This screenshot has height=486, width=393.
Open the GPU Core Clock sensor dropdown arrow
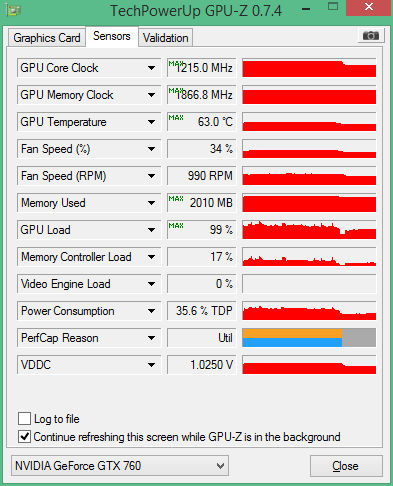pyautogui.click(x=151, y=68)
